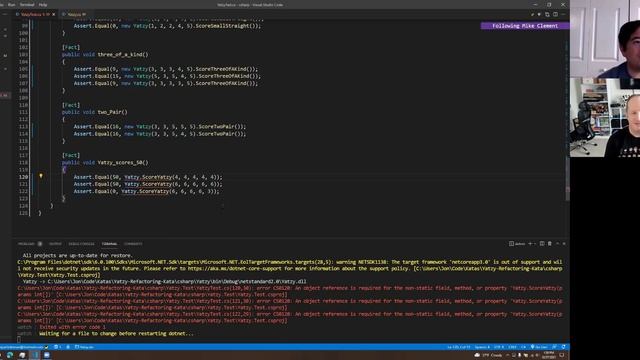This screenshot has height=360, width=640.
Task: Click the notifications bell in status bar
Action: (x=564, y=347)
